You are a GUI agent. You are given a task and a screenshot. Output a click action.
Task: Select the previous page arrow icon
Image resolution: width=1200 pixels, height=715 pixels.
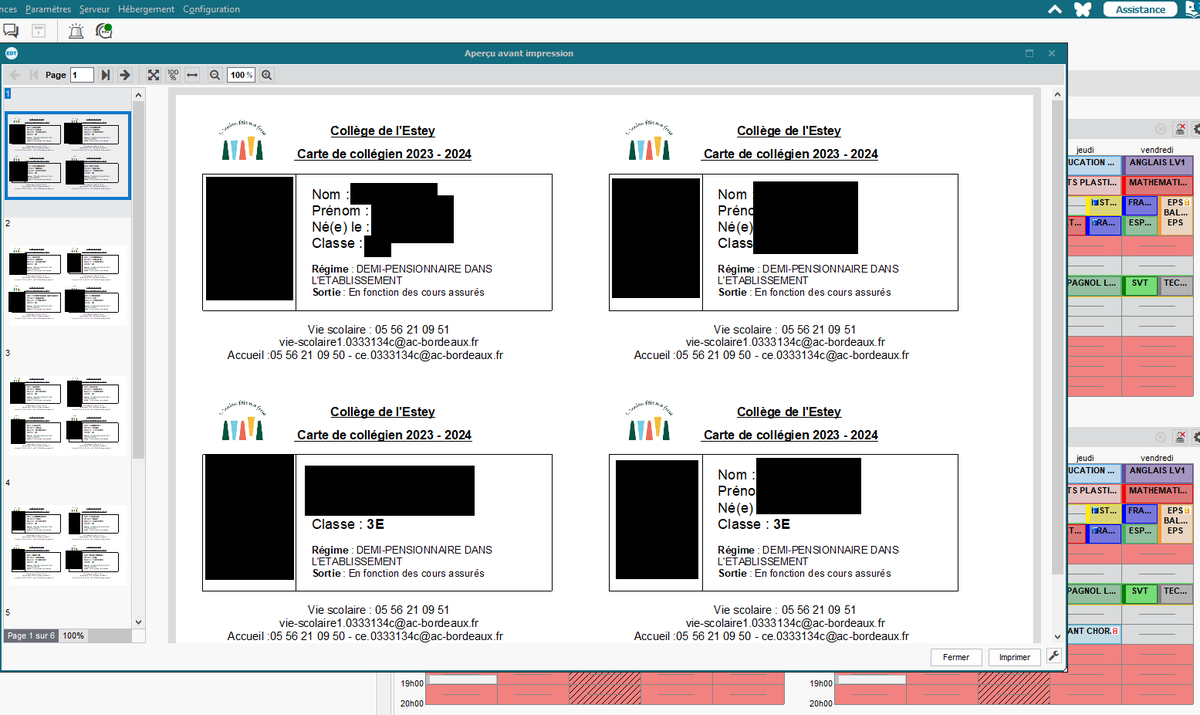[13, 74]
